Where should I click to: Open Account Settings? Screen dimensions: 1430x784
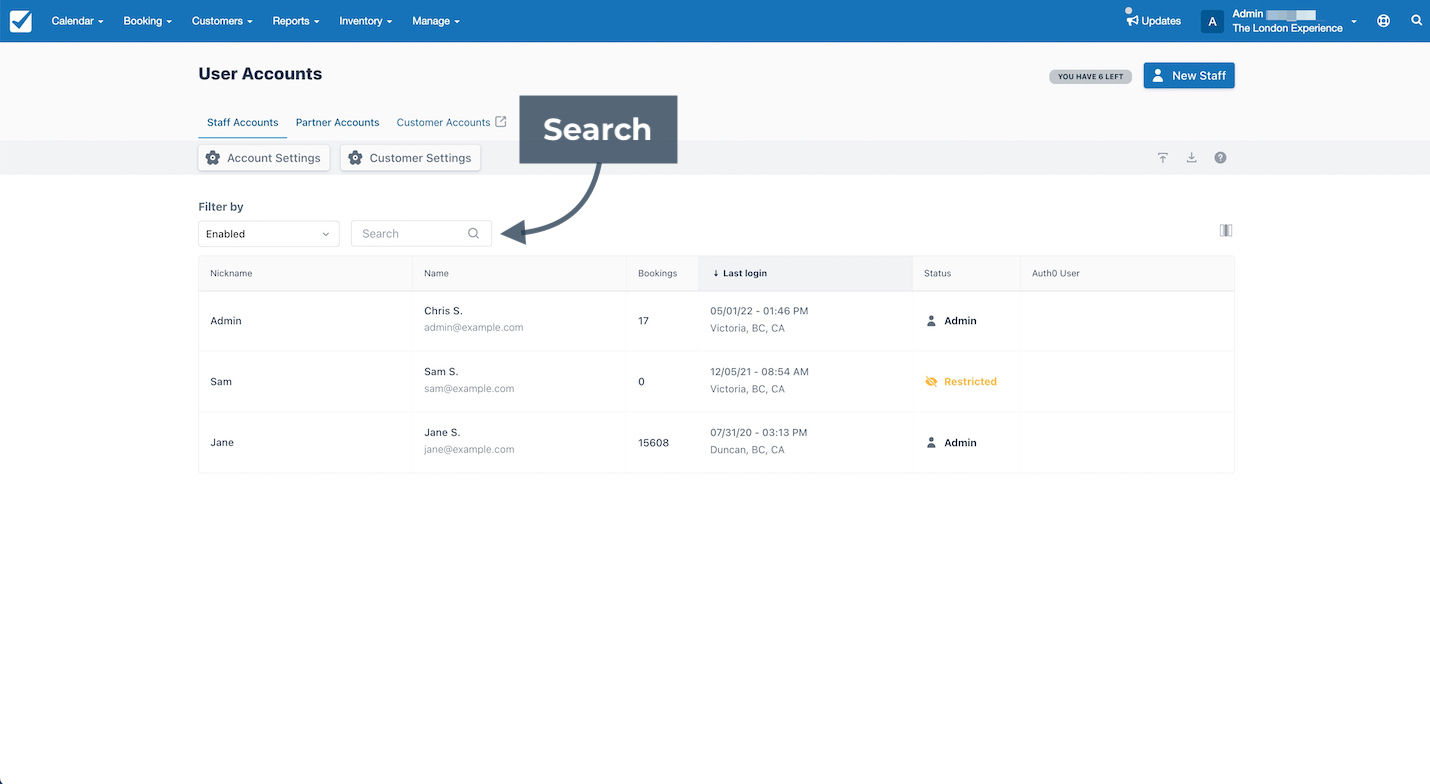click(x=264, y=158)
